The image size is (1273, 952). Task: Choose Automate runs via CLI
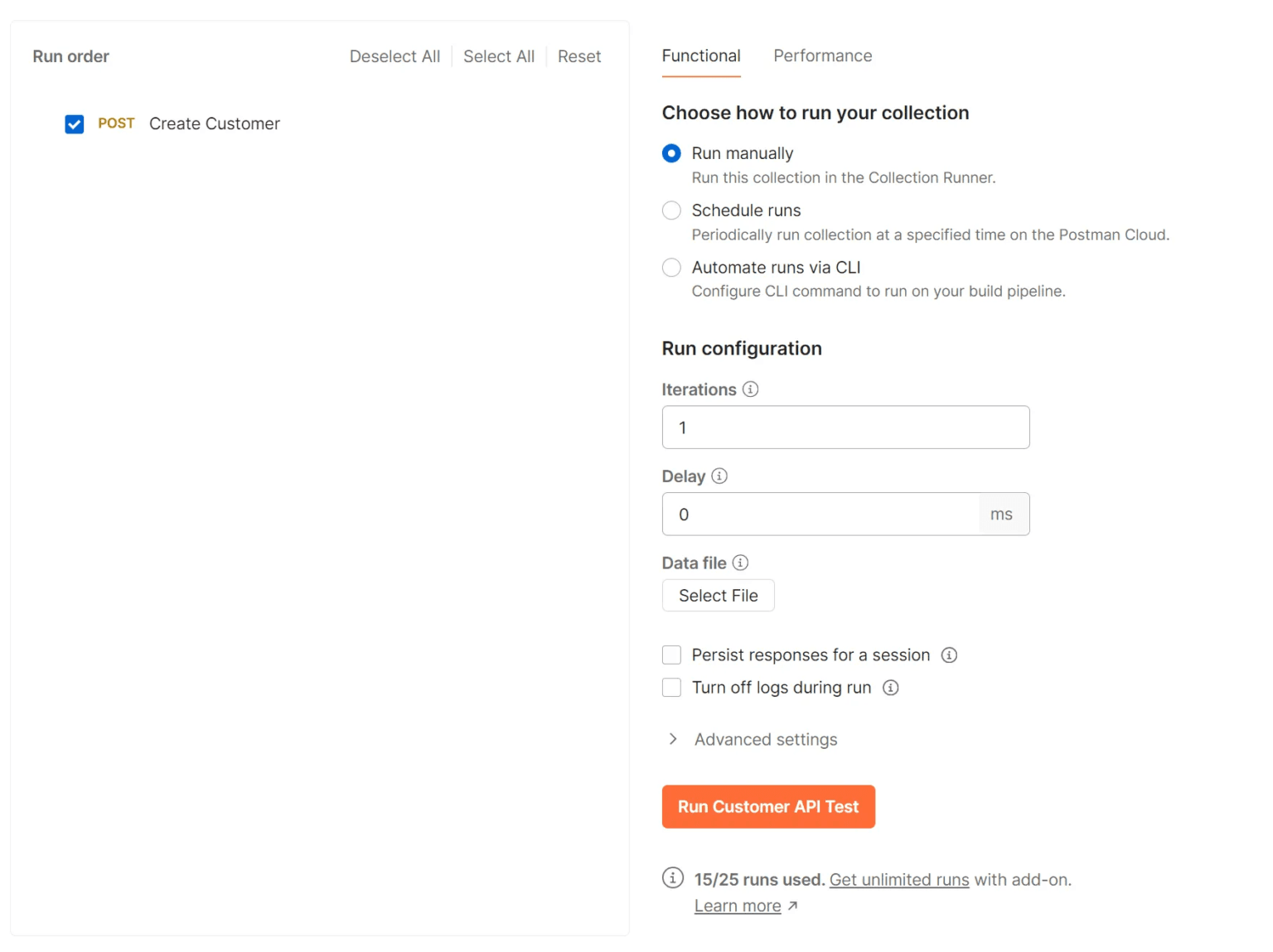[x=671, y=267]
